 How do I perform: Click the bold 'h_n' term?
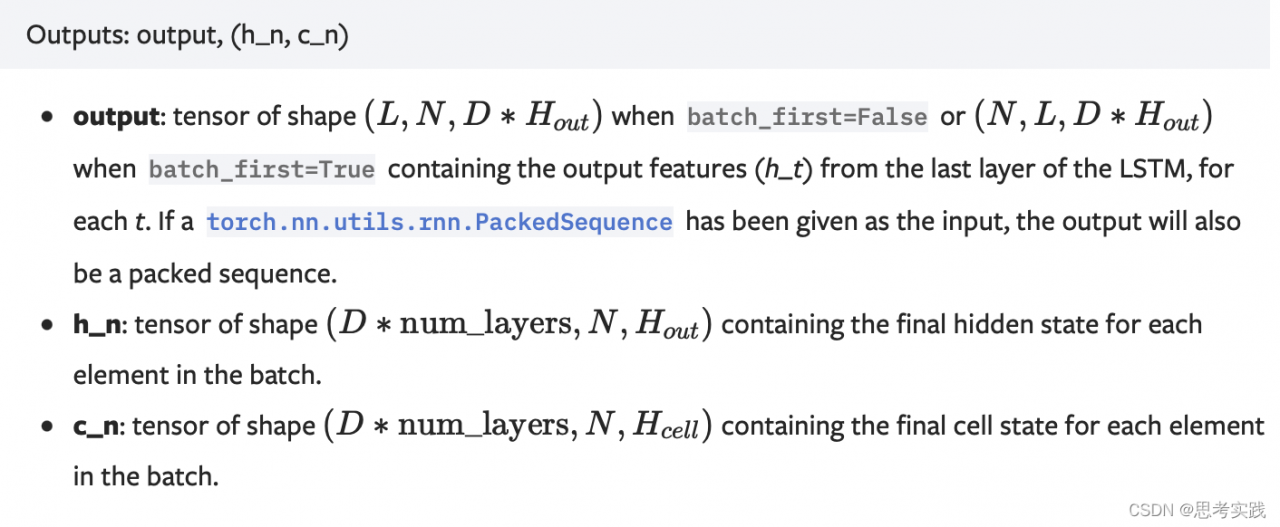coord(99,325)
